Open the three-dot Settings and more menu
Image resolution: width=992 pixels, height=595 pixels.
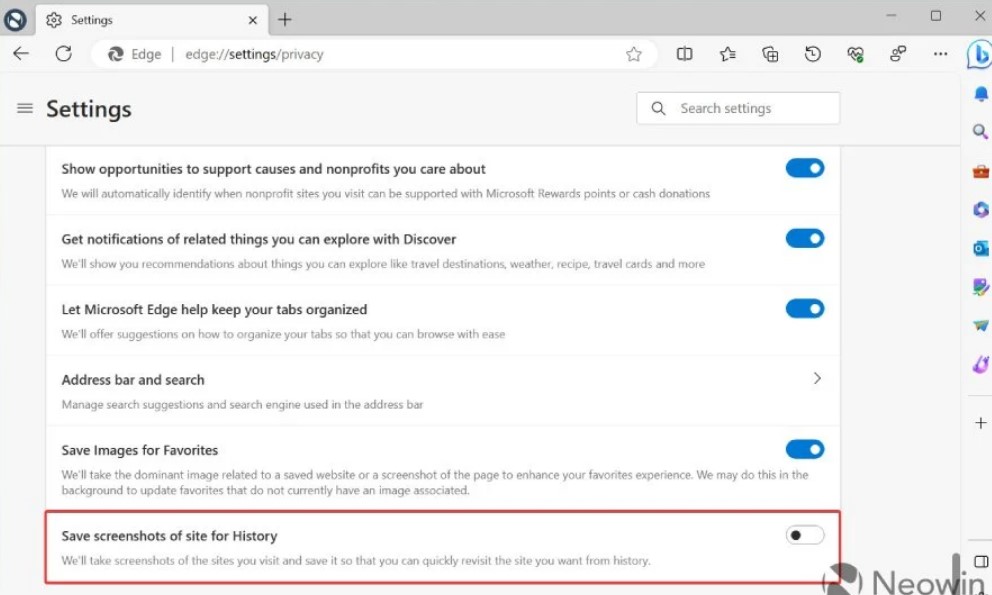(940, 54)
